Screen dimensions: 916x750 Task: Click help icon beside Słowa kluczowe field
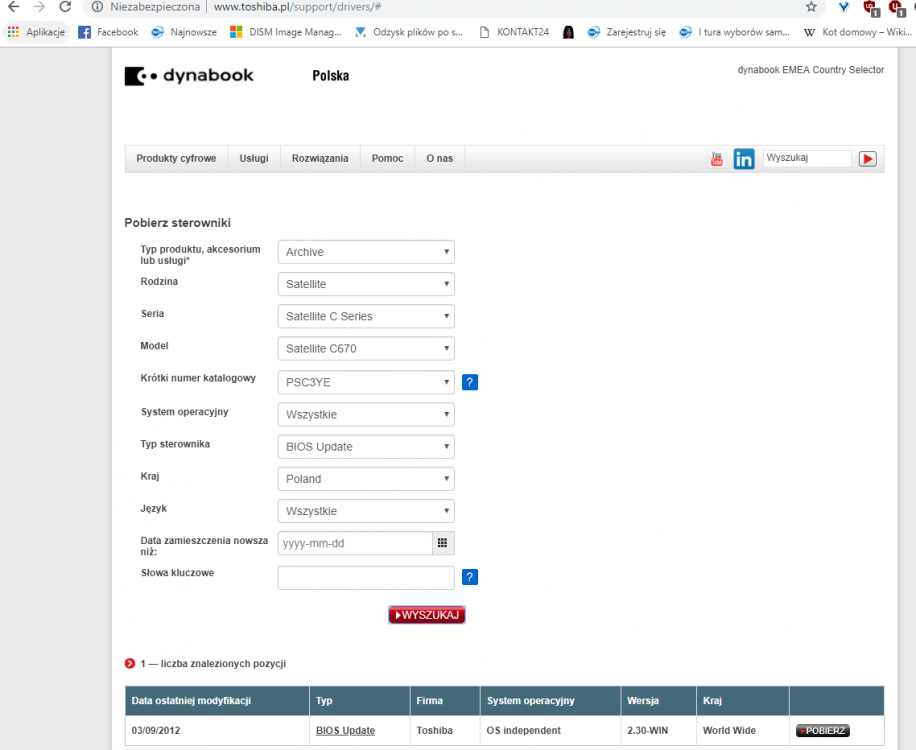tap(470, 577)
